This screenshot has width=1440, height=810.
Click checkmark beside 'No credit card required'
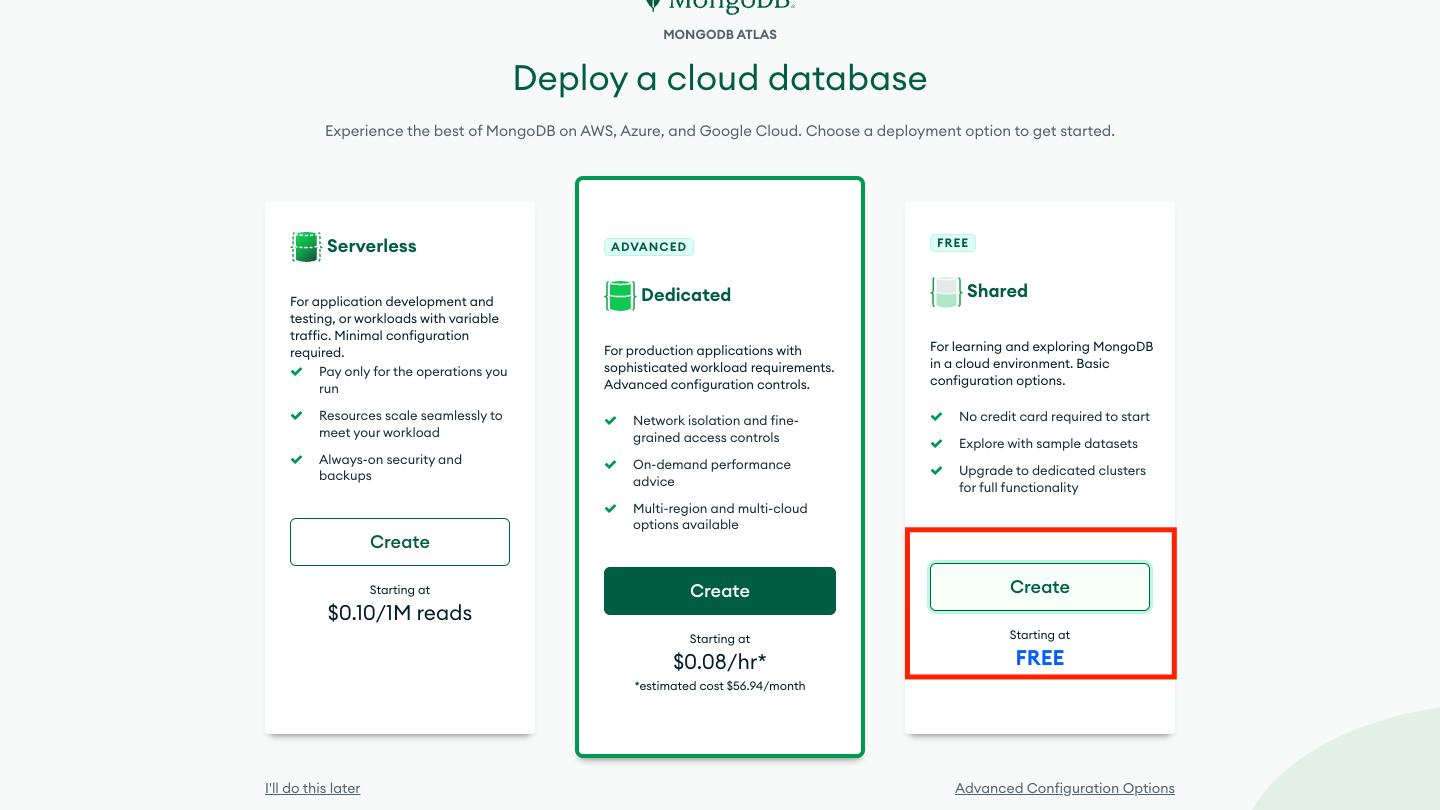click(x=937, y=417)
